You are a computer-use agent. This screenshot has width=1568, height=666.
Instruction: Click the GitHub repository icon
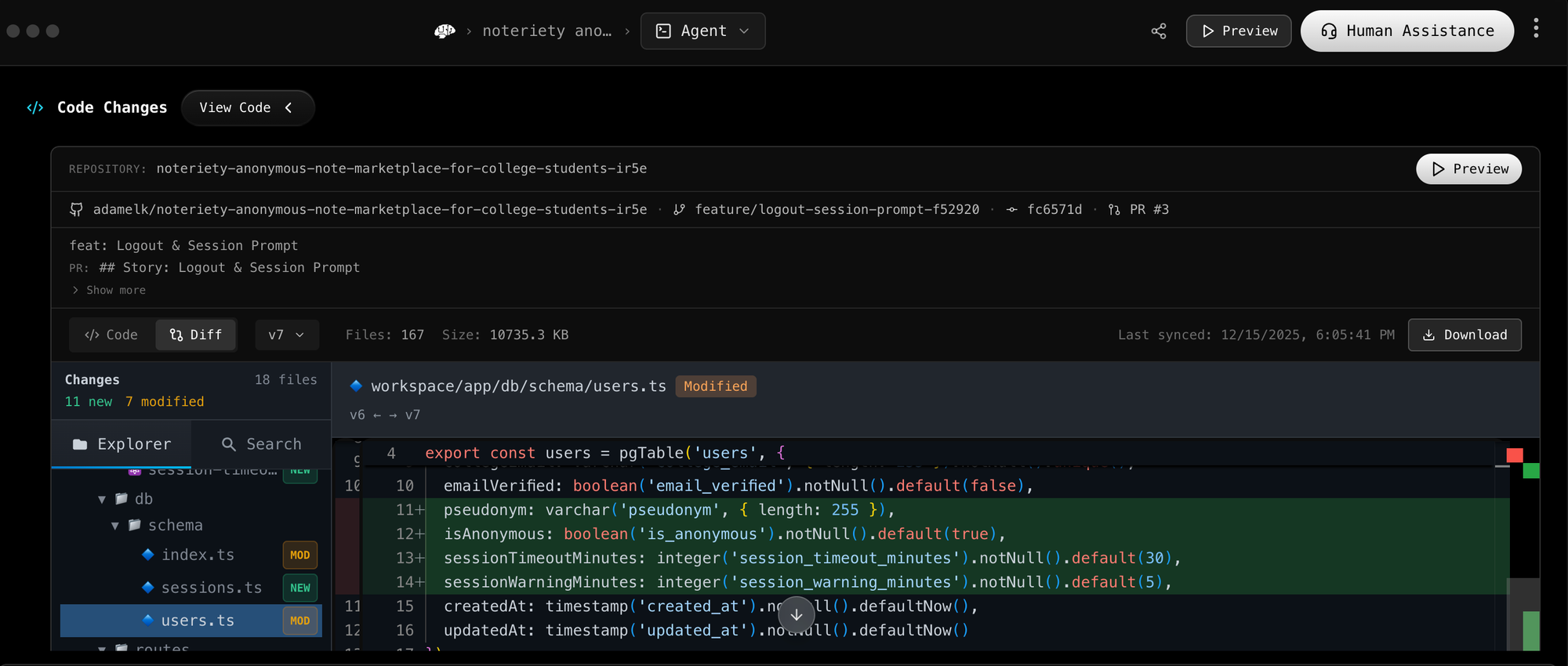76,210
